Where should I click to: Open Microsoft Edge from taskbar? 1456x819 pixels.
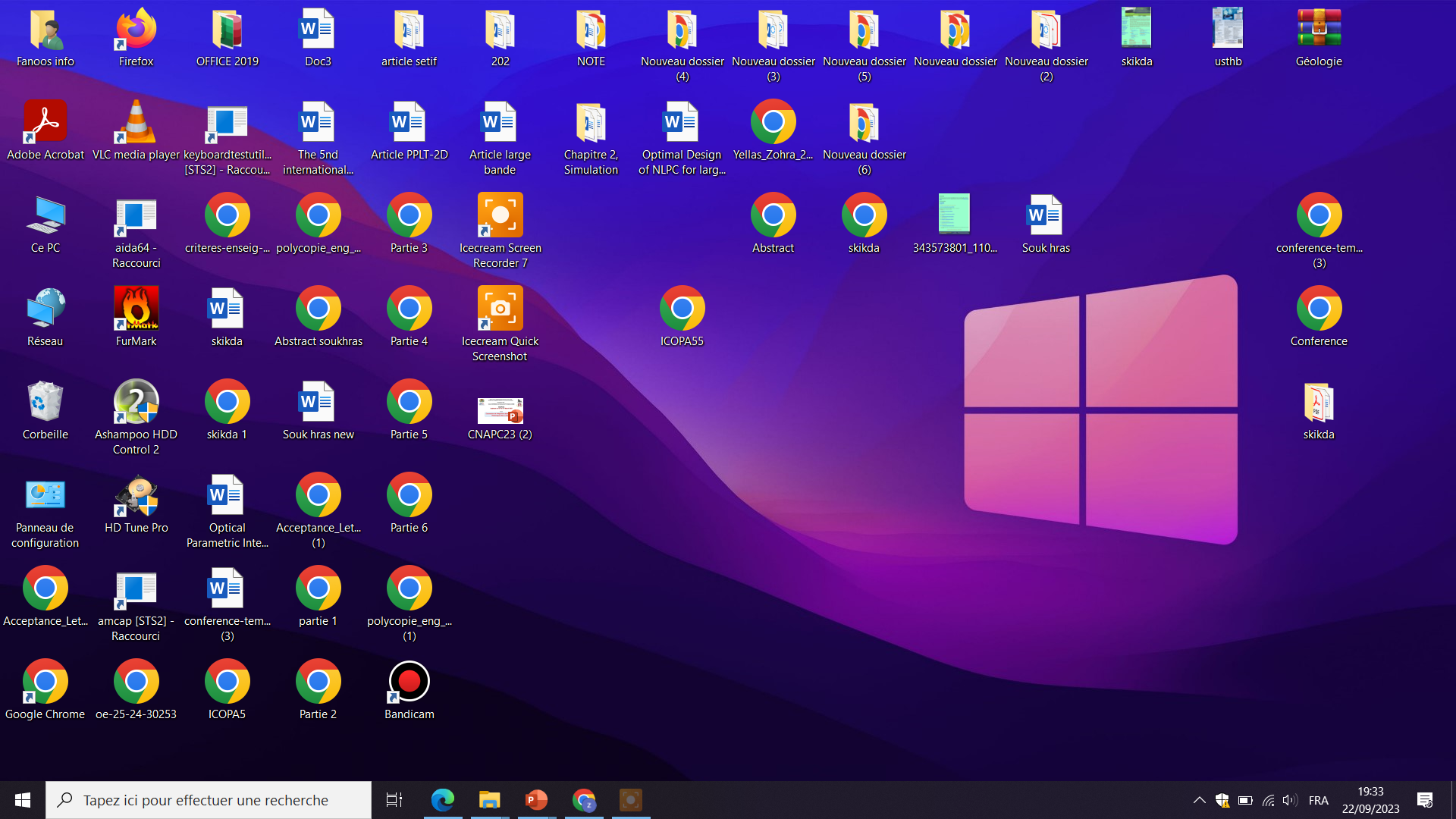tap(443, 800)
